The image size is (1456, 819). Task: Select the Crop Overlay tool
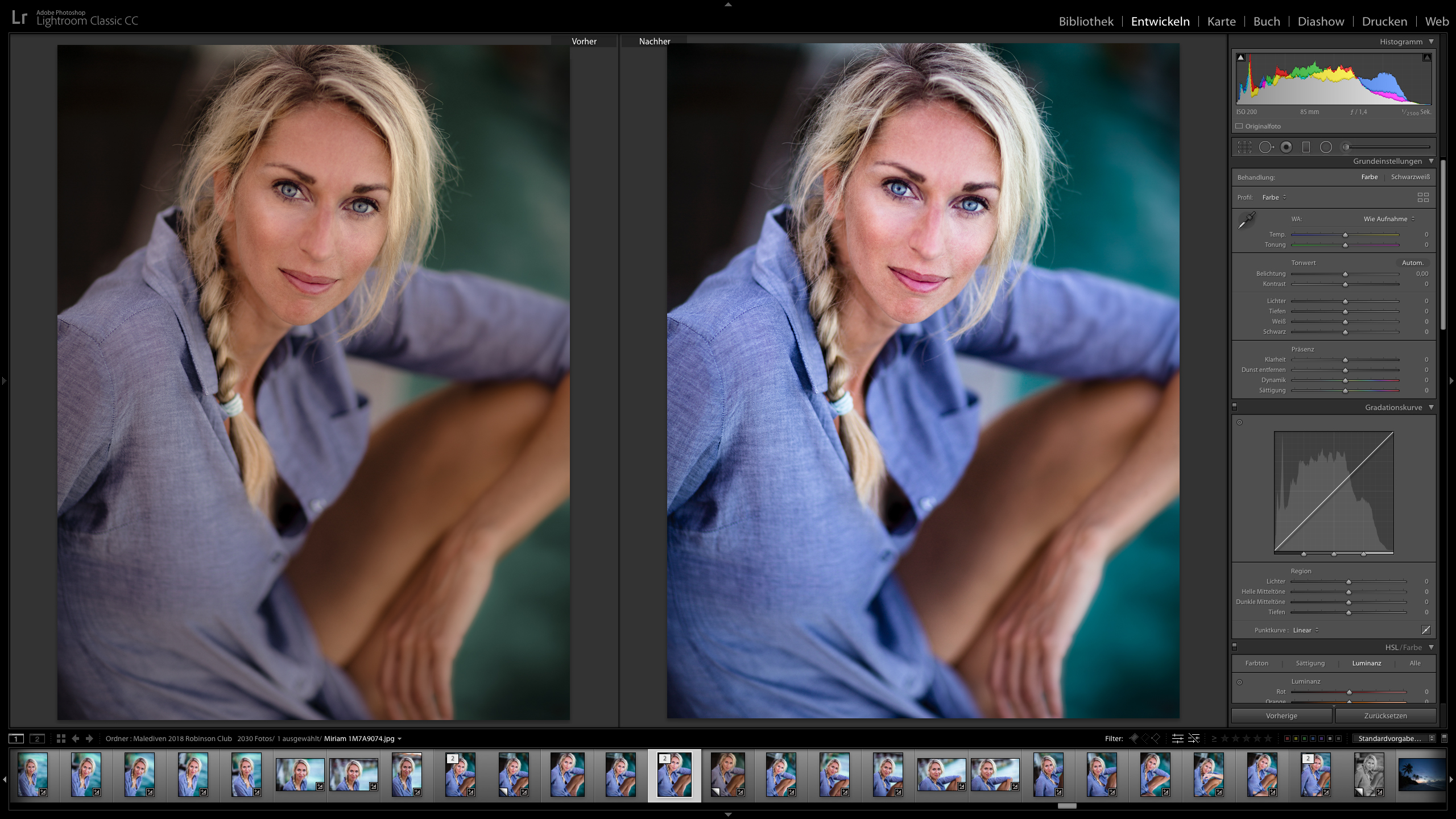1244,147
